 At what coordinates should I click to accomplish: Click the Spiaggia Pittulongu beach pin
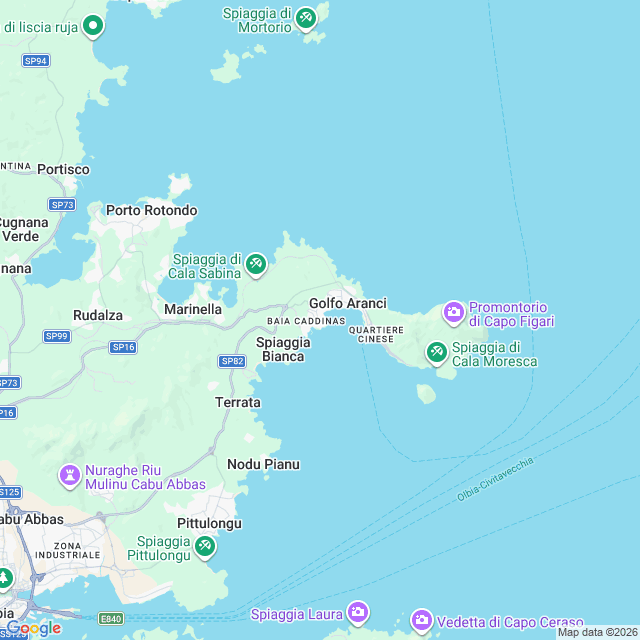205,548
